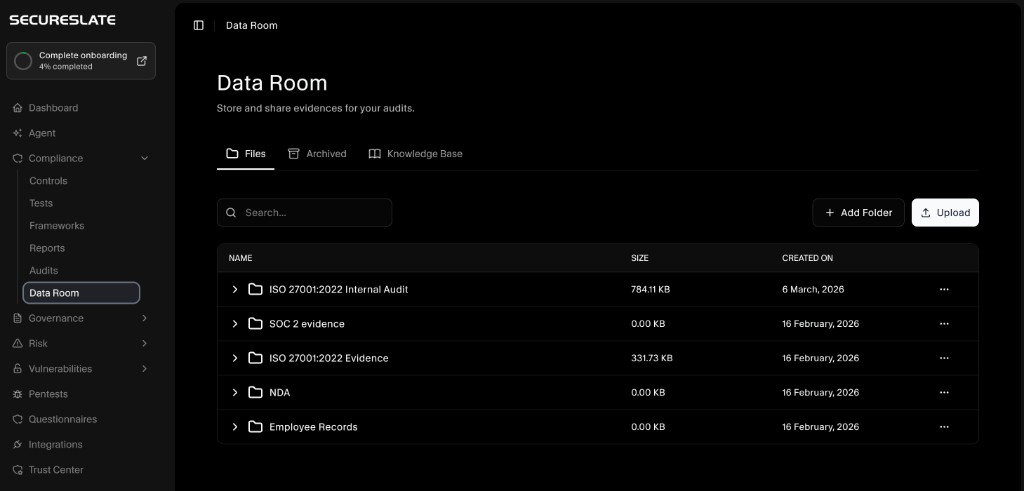Open more options for ISO 27001:2022 Evidence
The image size is (1024, 491).
pos(944,358)
